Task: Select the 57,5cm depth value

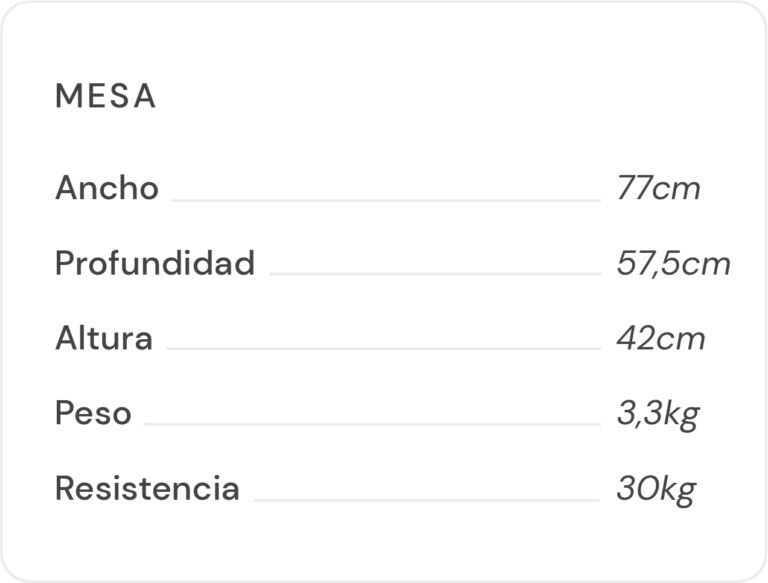Action: coord(673,263)
